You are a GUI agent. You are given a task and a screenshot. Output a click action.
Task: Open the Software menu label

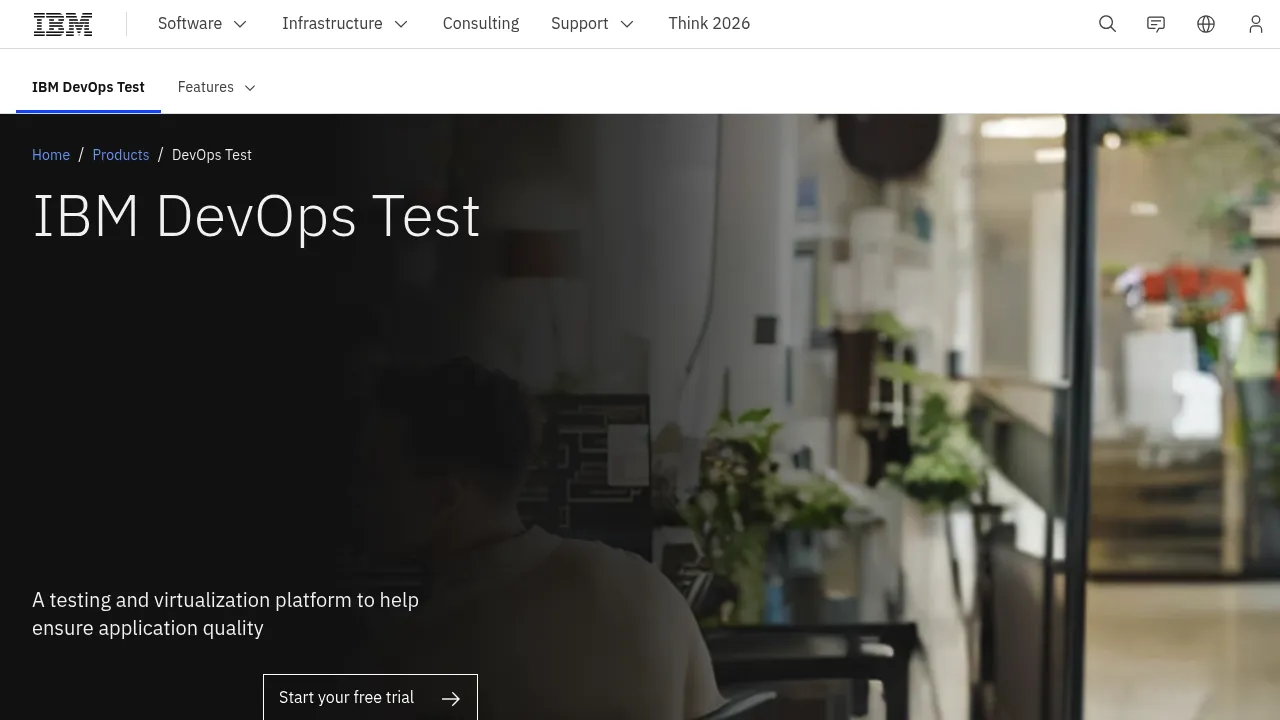190,24
